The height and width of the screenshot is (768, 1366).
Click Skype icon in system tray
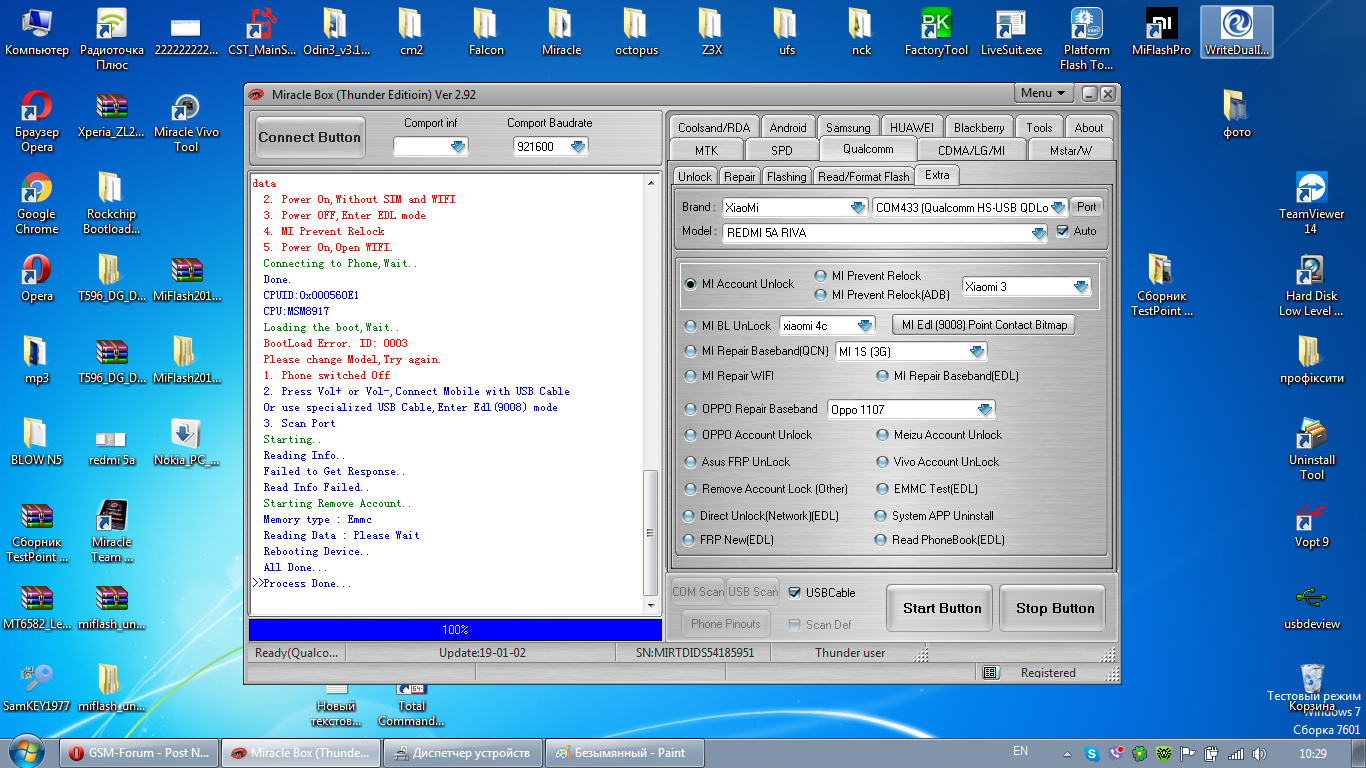(1092, 753)
